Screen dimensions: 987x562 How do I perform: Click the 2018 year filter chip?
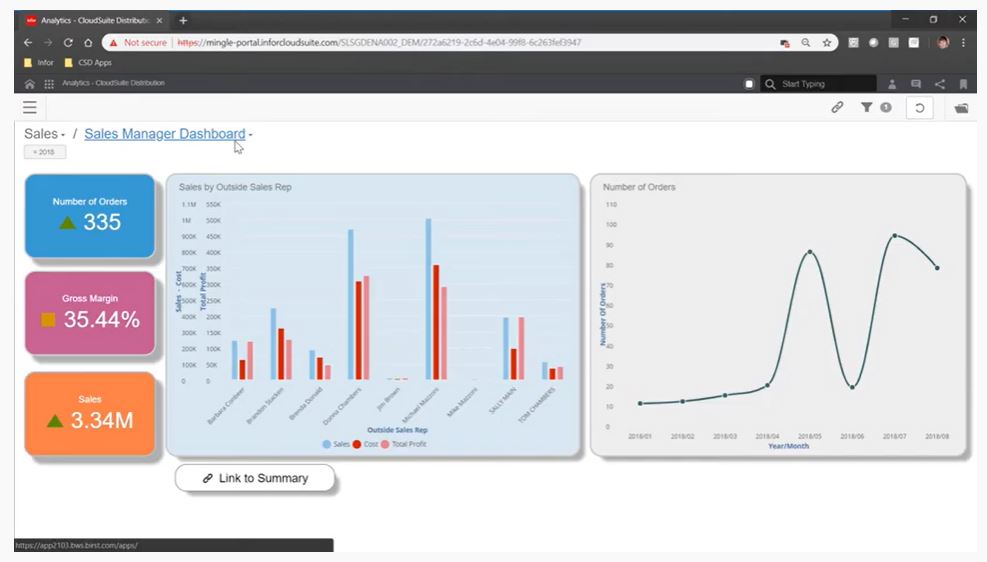45,152
